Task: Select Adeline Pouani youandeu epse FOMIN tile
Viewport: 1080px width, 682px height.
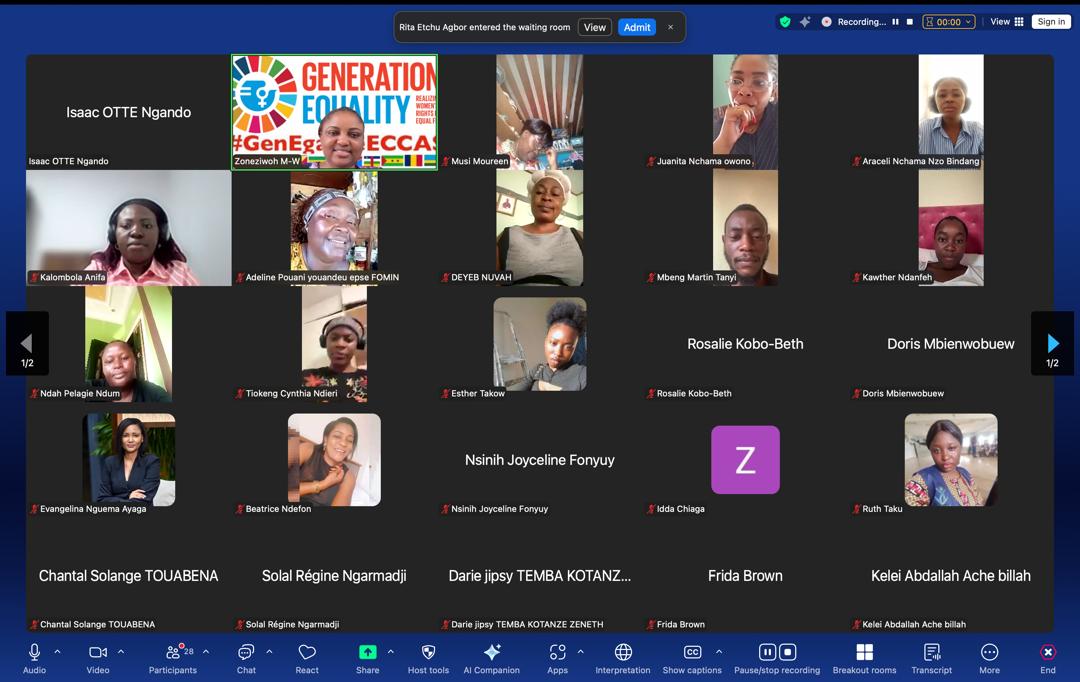Action: (334, 228)
